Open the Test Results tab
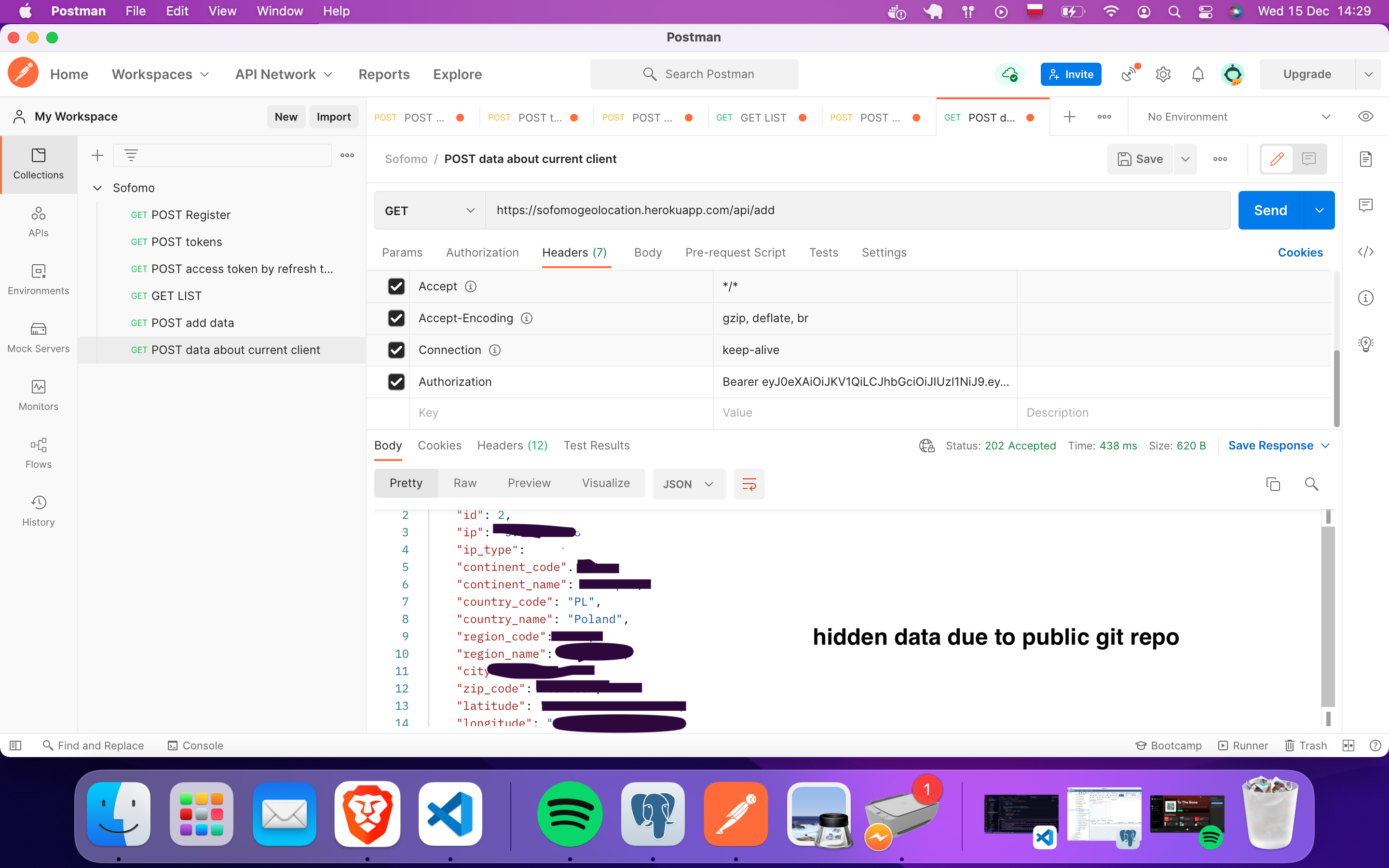This screenshot has width=1389, height=868. tap(596, 445)
